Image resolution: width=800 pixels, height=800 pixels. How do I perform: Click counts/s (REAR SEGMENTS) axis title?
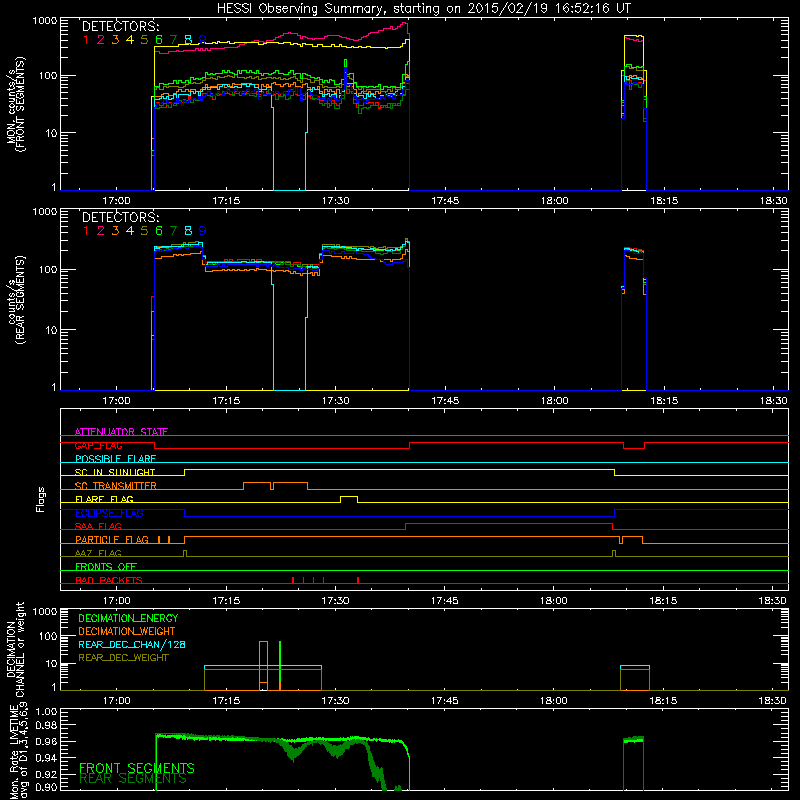tap(16, 299)
